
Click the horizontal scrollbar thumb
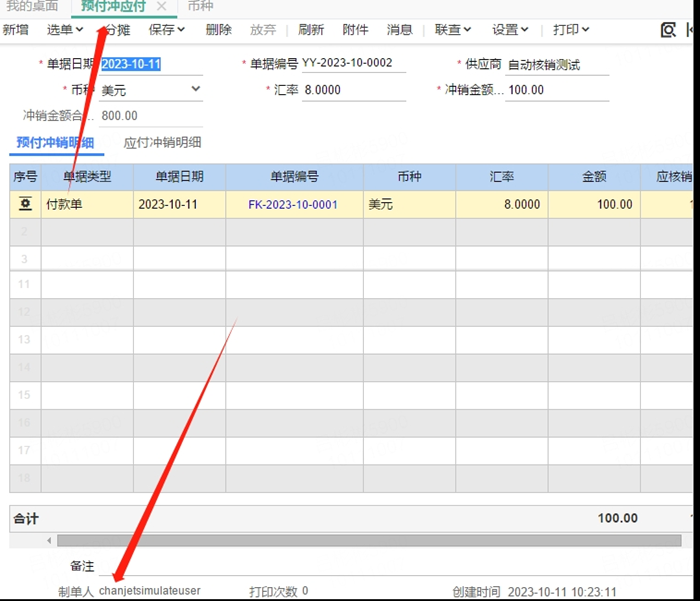[x=369, y=541]
